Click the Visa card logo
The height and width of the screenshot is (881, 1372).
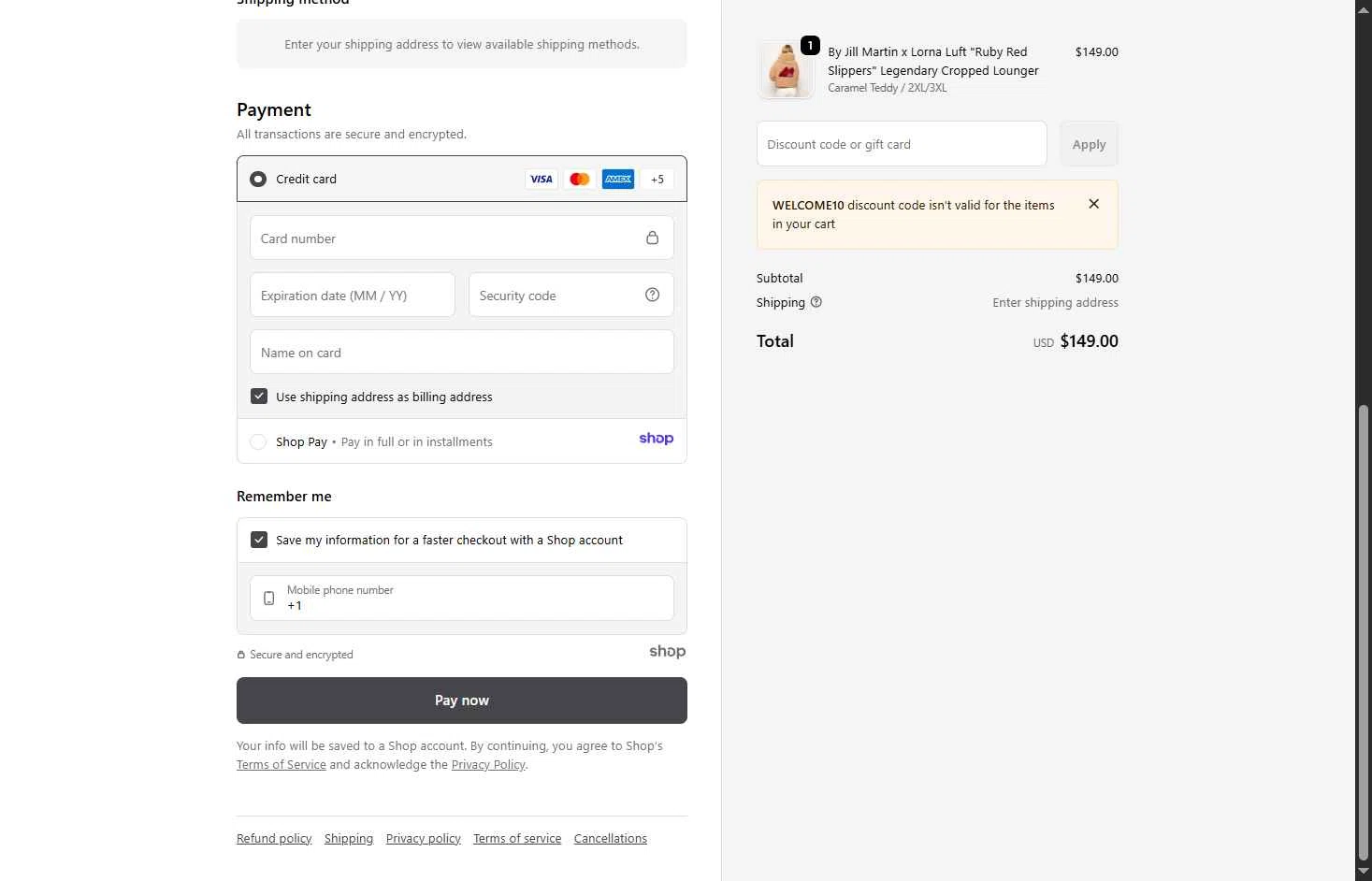click(x=542, y=179)
